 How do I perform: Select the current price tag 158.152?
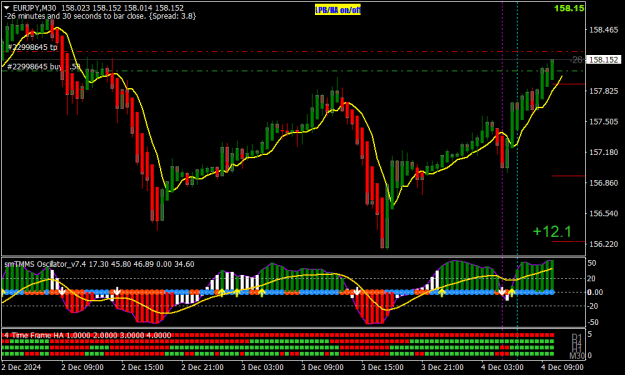tap(604, 60)
